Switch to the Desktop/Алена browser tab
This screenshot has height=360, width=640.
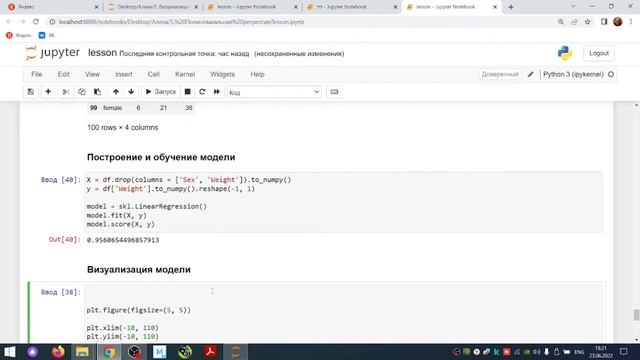152,7
